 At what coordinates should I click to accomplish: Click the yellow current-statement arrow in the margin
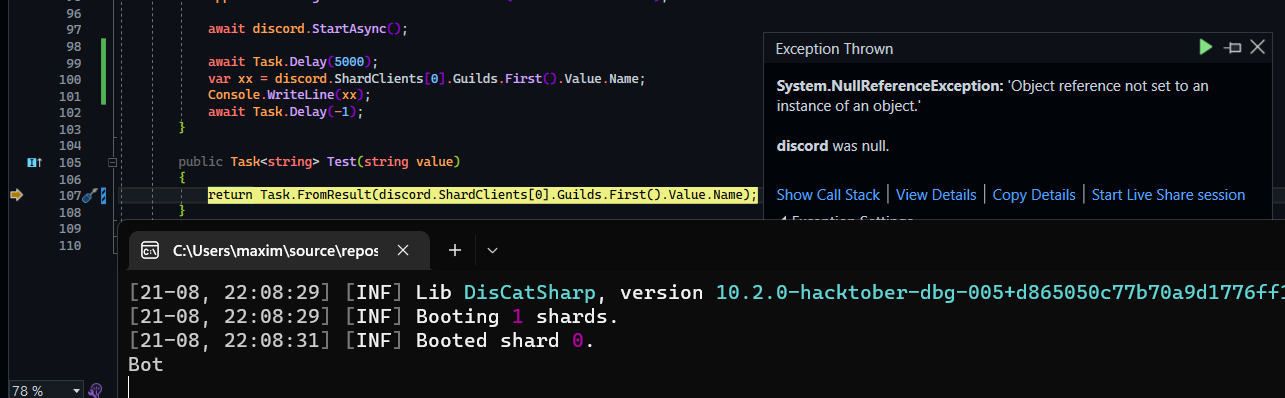coord(16,195)
